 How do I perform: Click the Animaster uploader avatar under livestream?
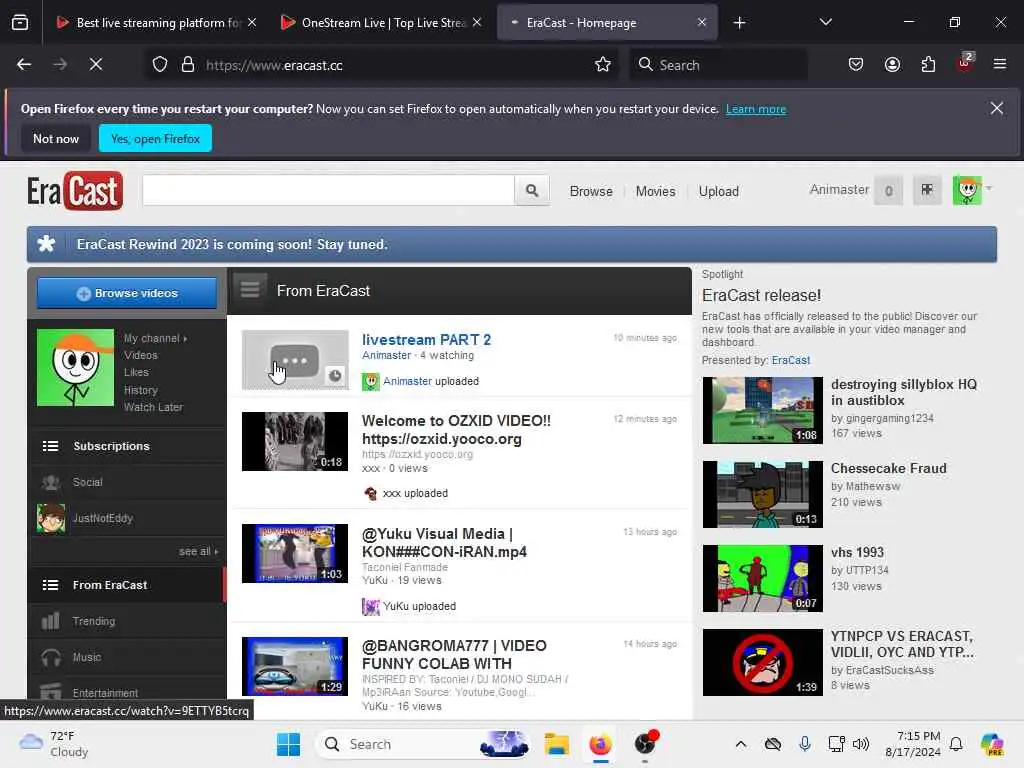tap(370, 381)
